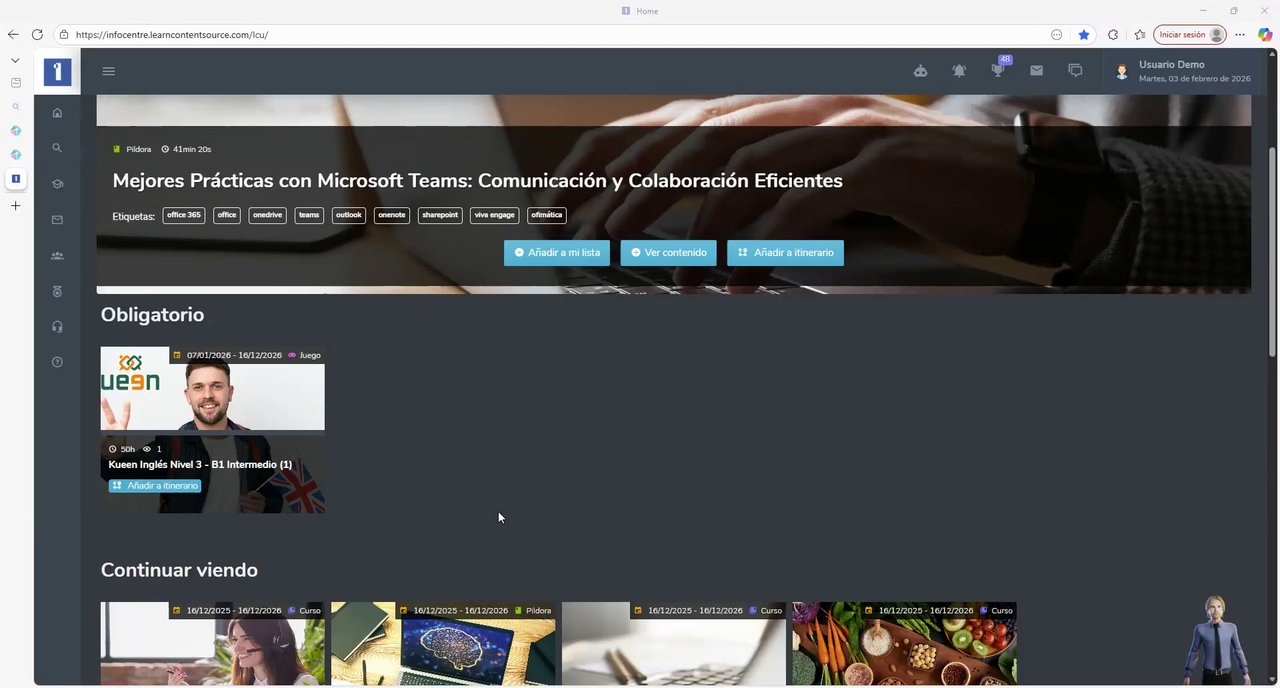The height and width of the screenshot is (688, 1280).
Task: Click the address bar more options circle icon
Action: (x=1057, y=34)
